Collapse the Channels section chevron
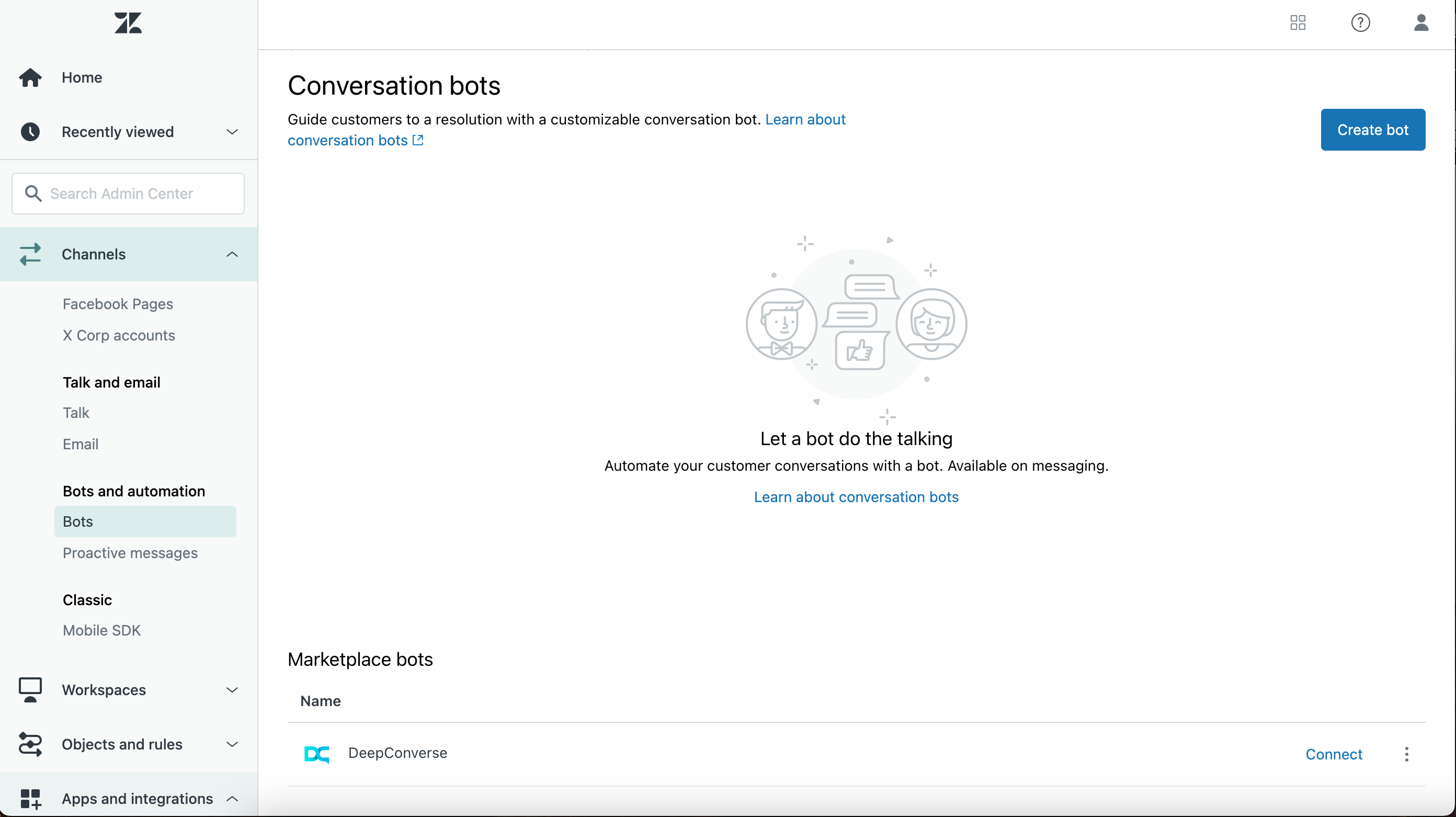This screenshot has width=1456, height=817. 232,254
